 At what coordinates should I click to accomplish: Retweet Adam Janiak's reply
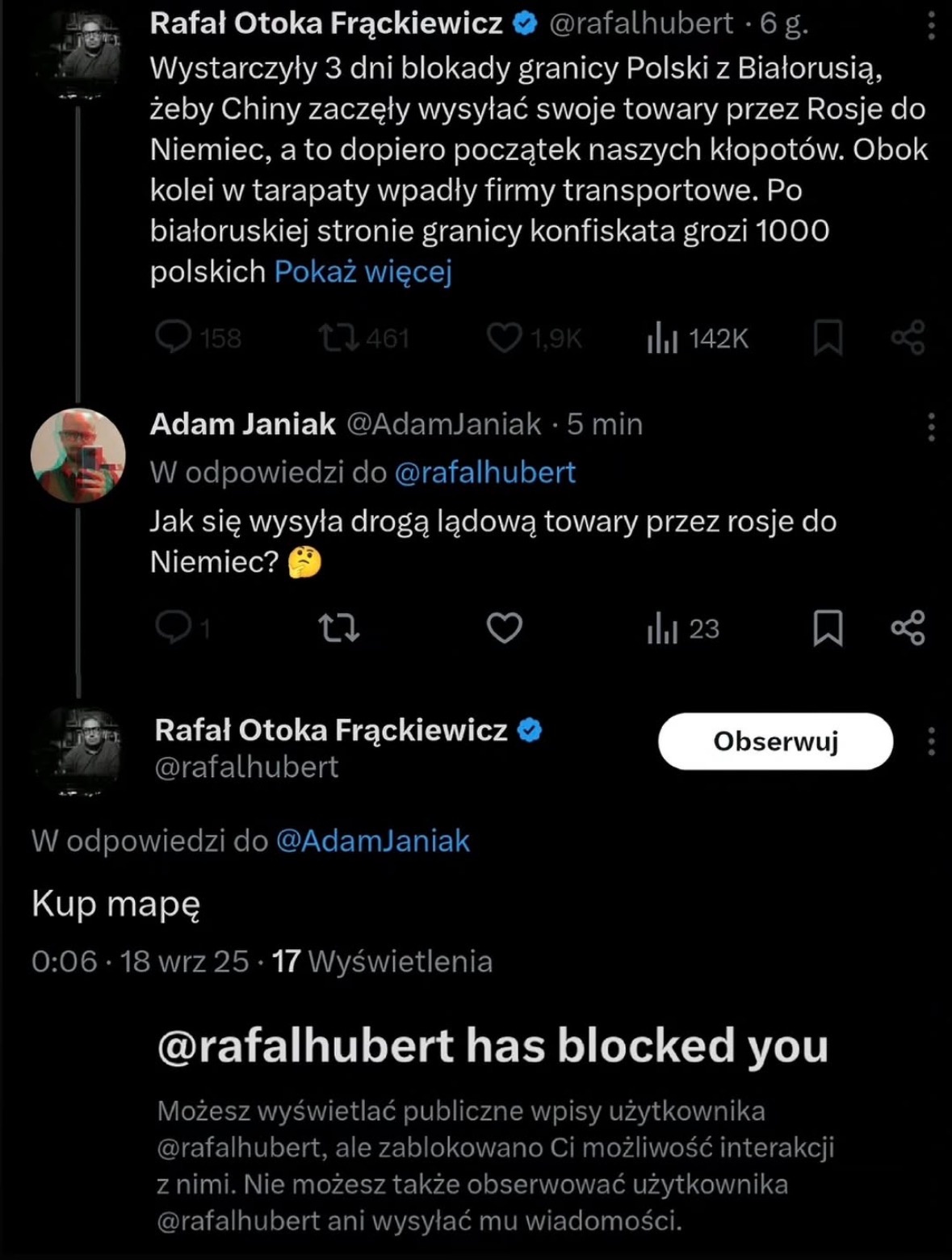click(x=339, y=628)
